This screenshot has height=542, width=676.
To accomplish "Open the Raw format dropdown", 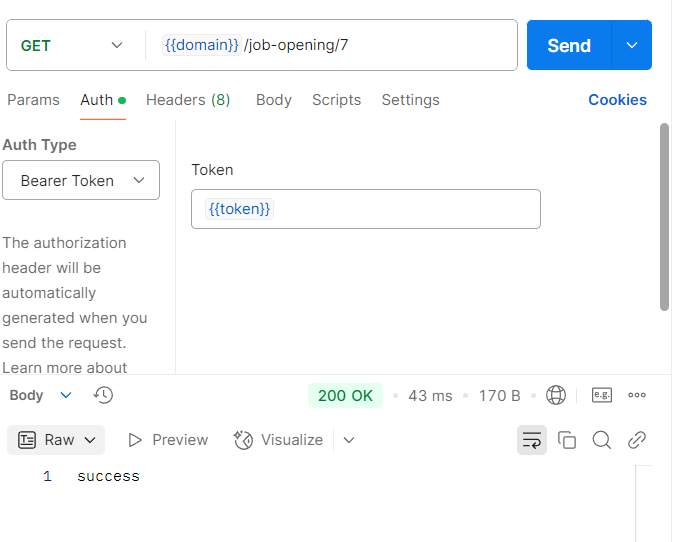I will click(60, 440).
